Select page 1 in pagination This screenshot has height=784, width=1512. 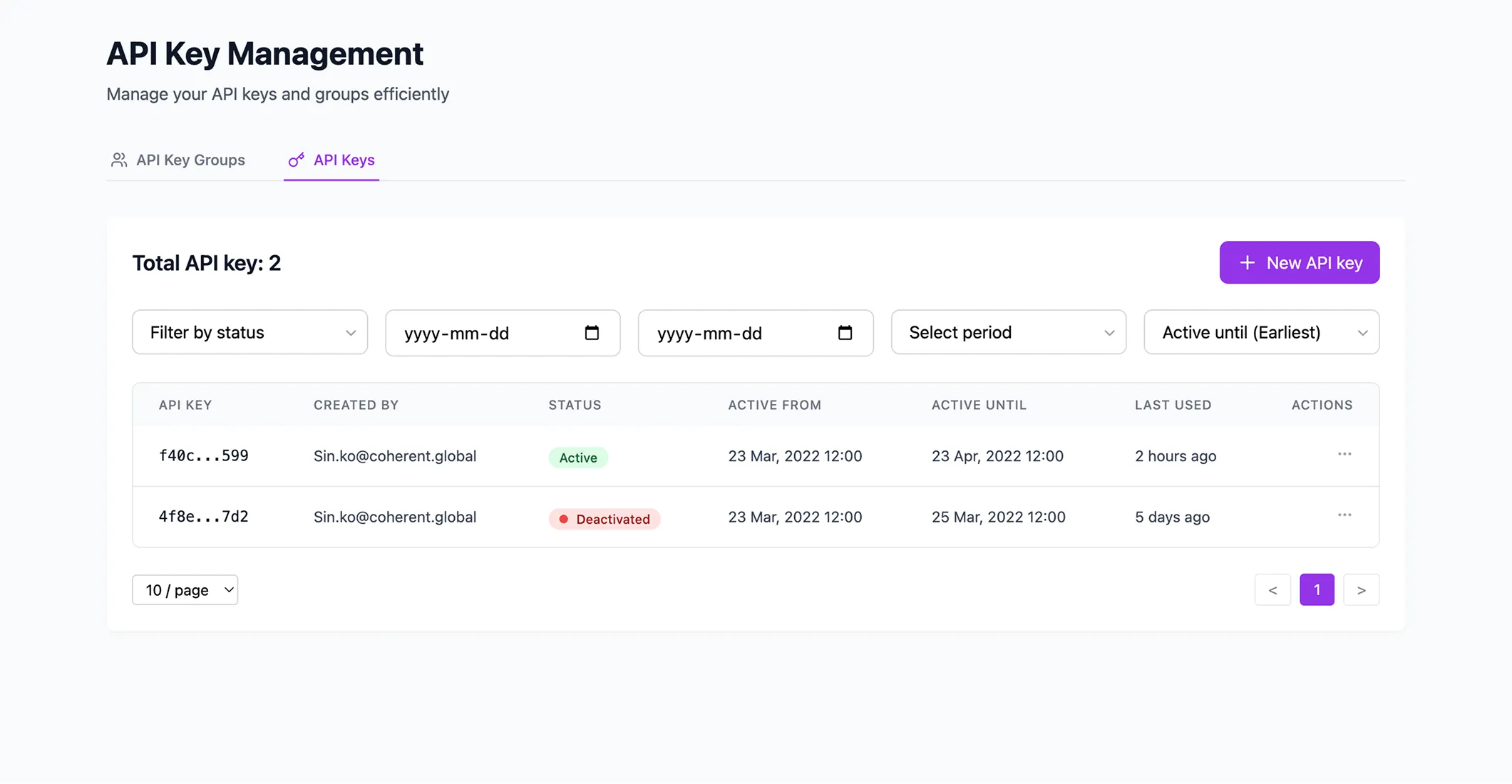(x=1317, y=590)
